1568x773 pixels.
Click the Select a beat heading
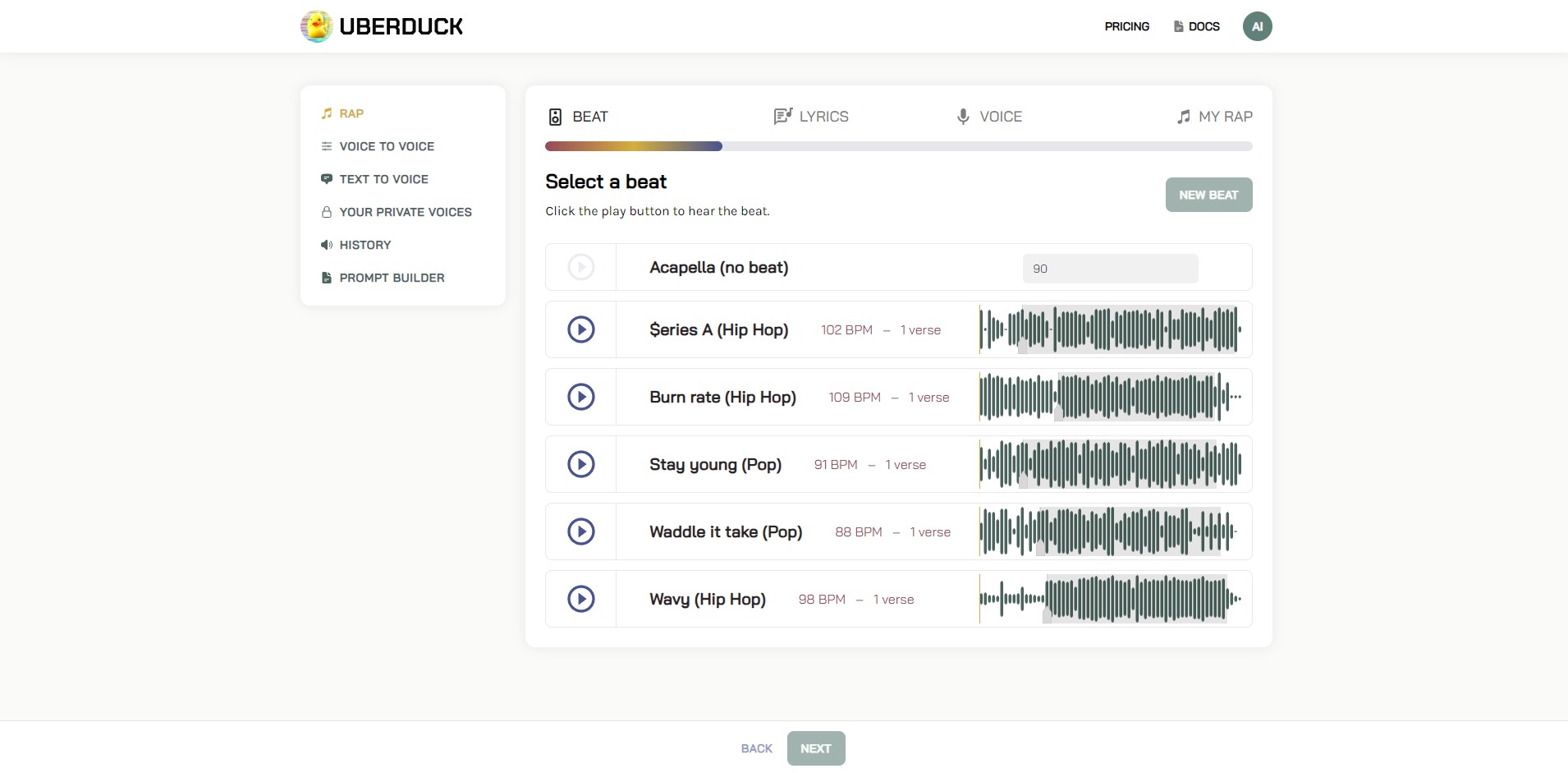tap(606, 182)
